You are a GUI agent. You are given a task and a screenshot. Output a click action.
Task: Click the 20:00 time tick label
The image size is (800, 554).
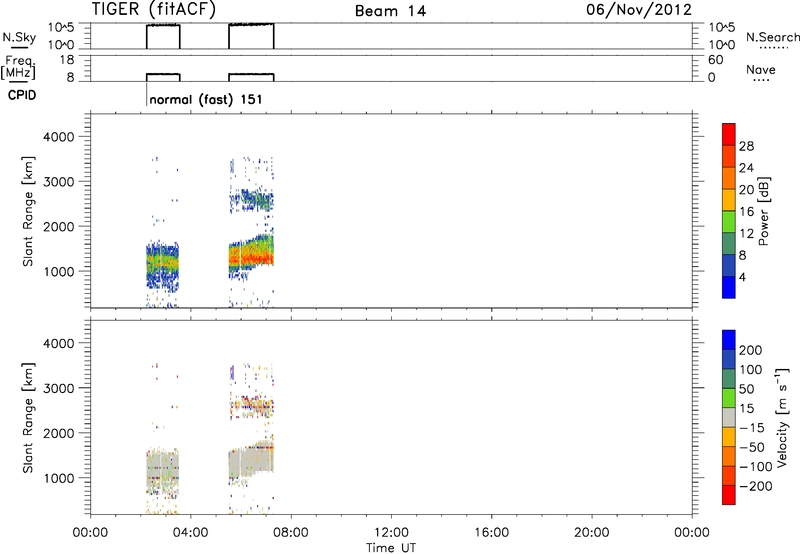[592, 533]
